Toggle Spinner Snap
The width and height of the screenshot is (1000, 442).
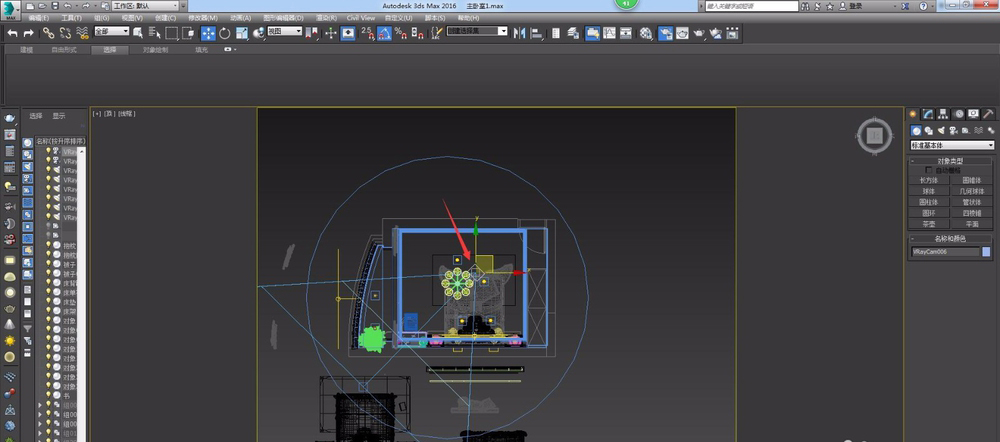pos(417,33)
